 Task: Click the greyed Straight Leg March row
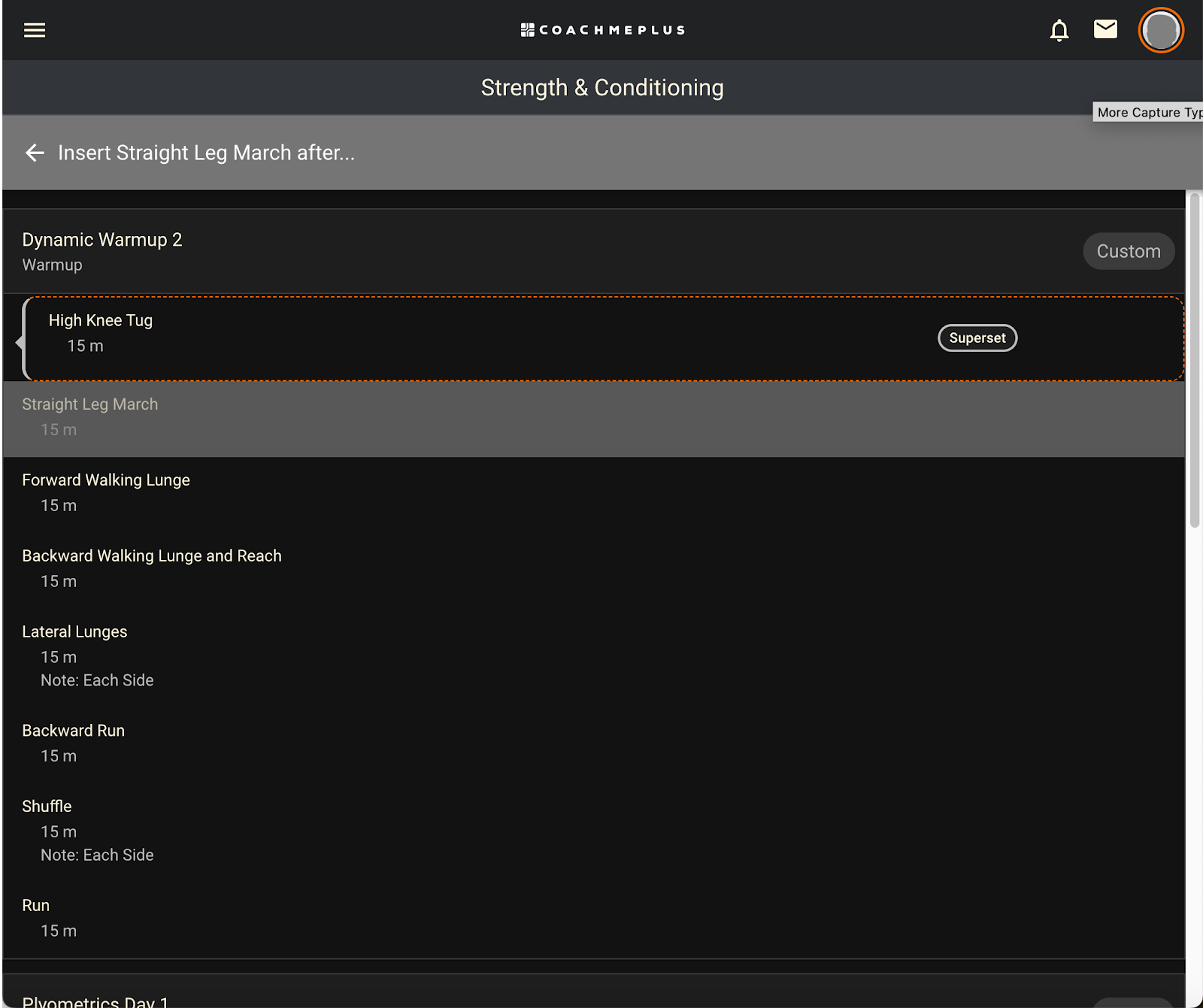click(594, 419)
